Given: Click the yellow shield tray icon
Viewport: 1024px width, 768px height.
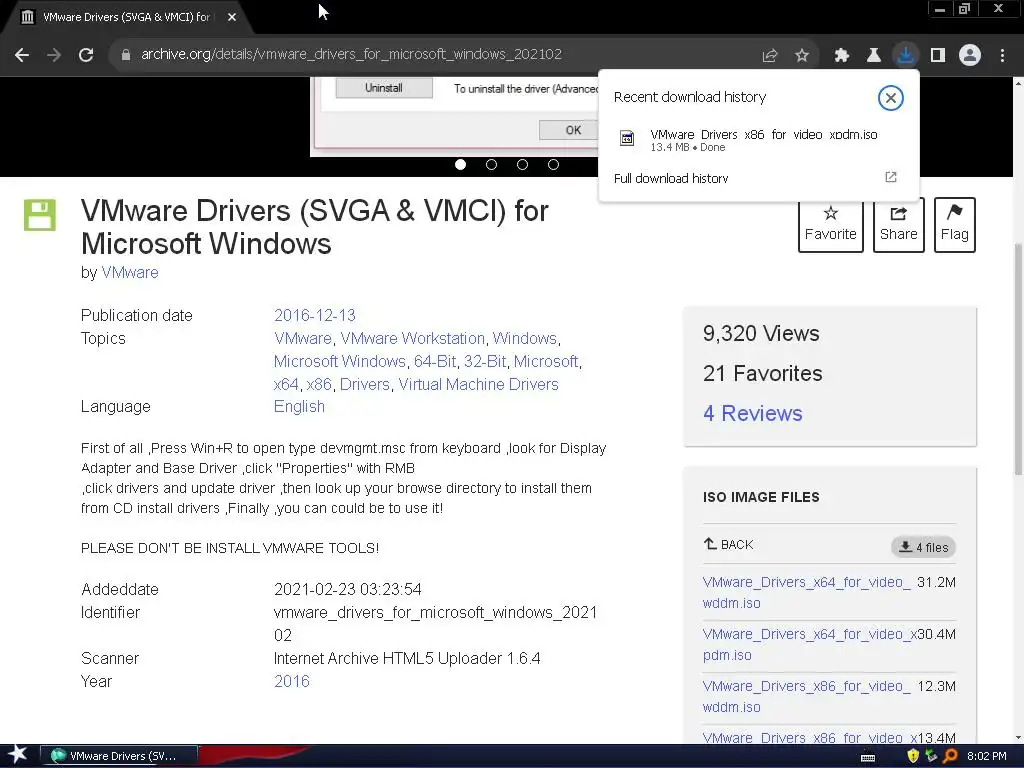Looking at the screenshot, I should pos(913,756).
